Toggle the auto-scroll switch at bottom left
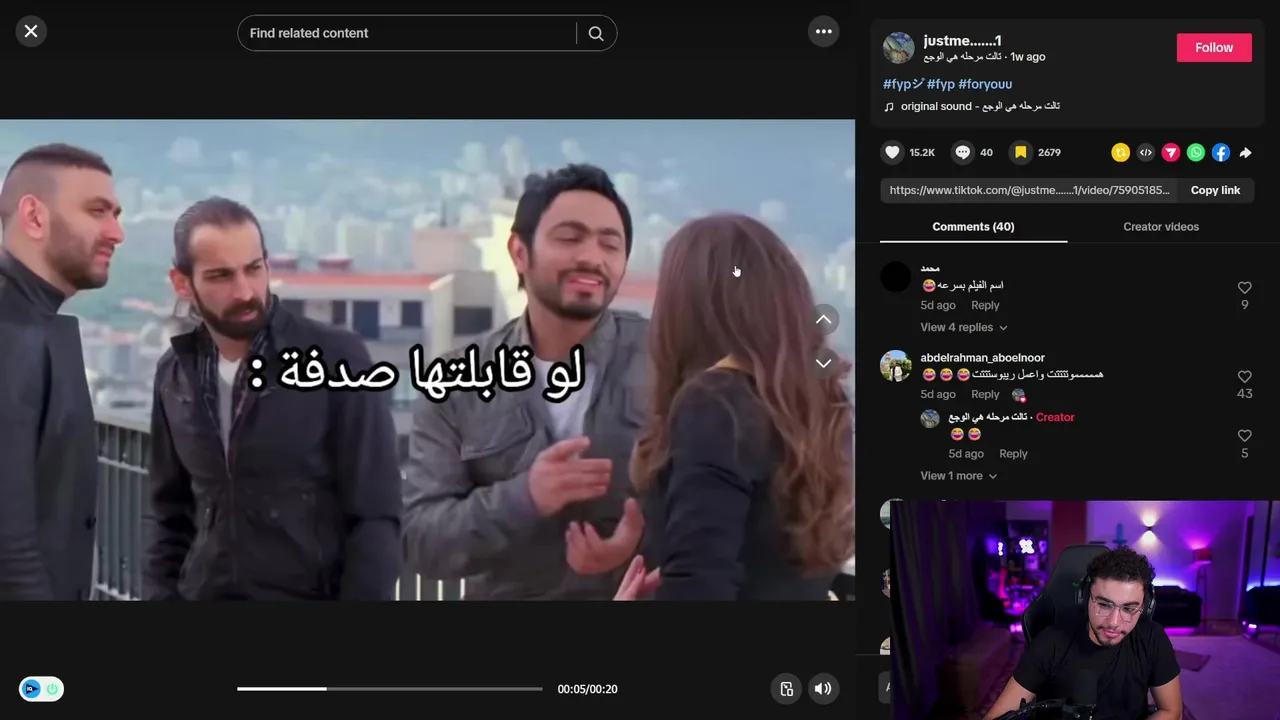Viewport: 1280px width, 720px height. (41, 689)
